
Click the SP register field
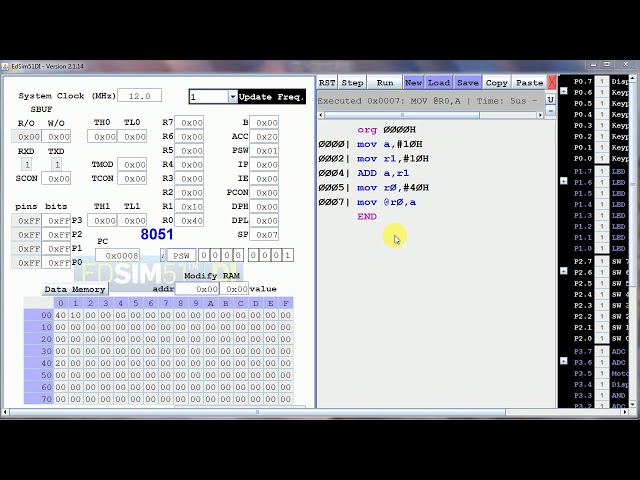pyautogui.click(x=264, y=235)
